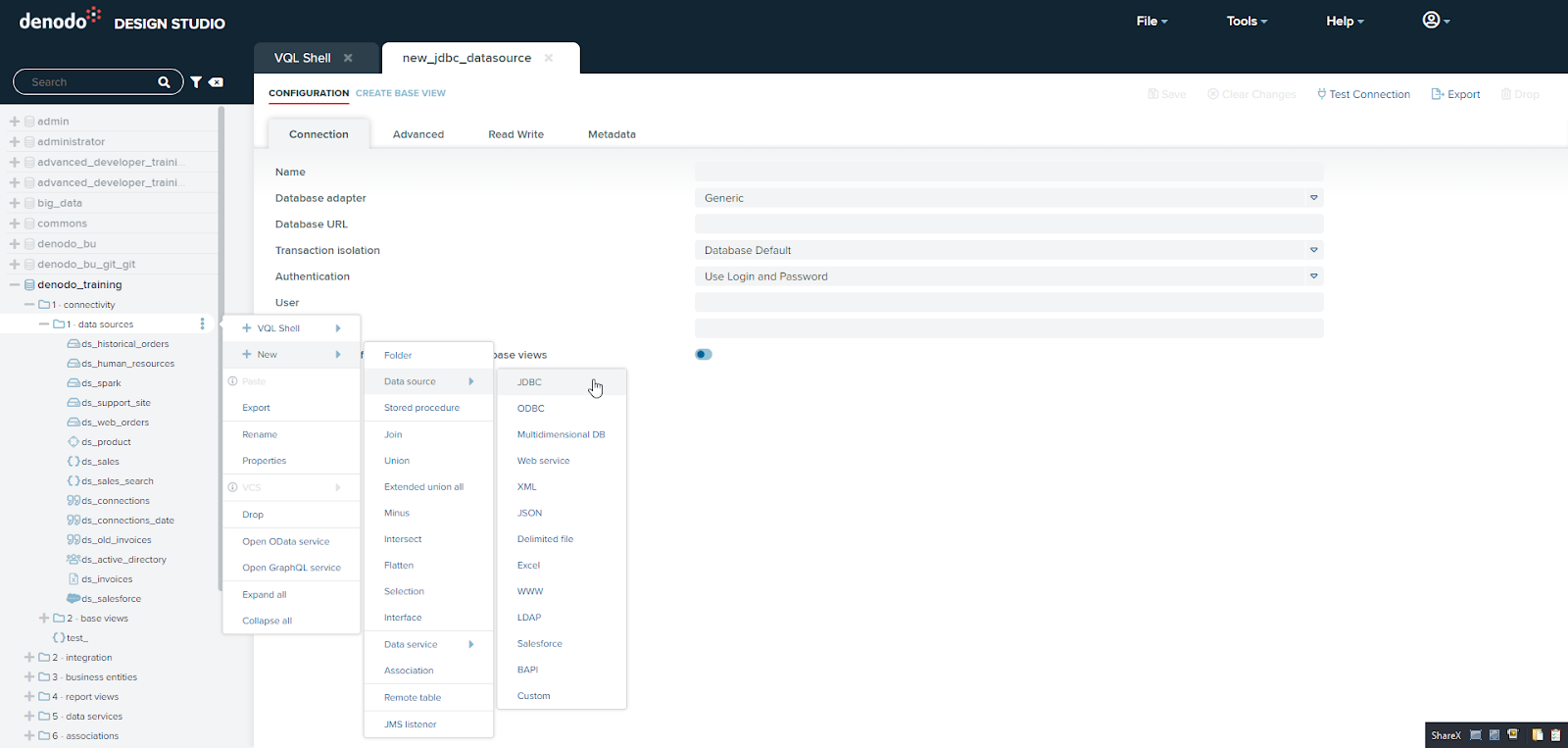Expand the admin database node
Viewport: 1568px width, 748px height.
pos(15,122)
